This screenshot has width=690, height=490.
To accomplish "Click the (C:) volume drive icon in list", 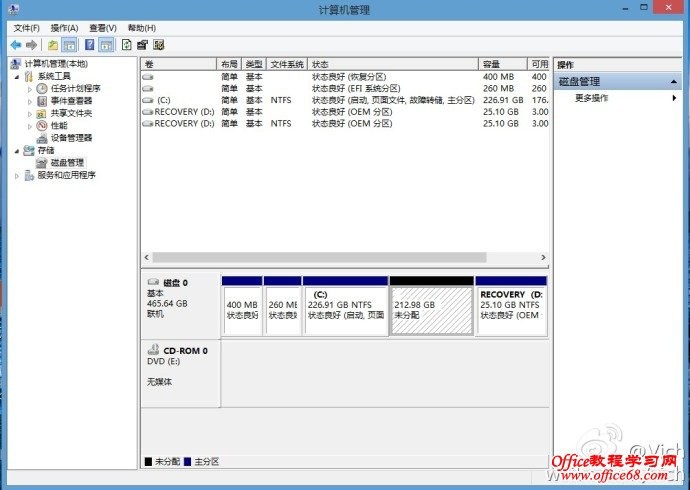I will [148, 100].
